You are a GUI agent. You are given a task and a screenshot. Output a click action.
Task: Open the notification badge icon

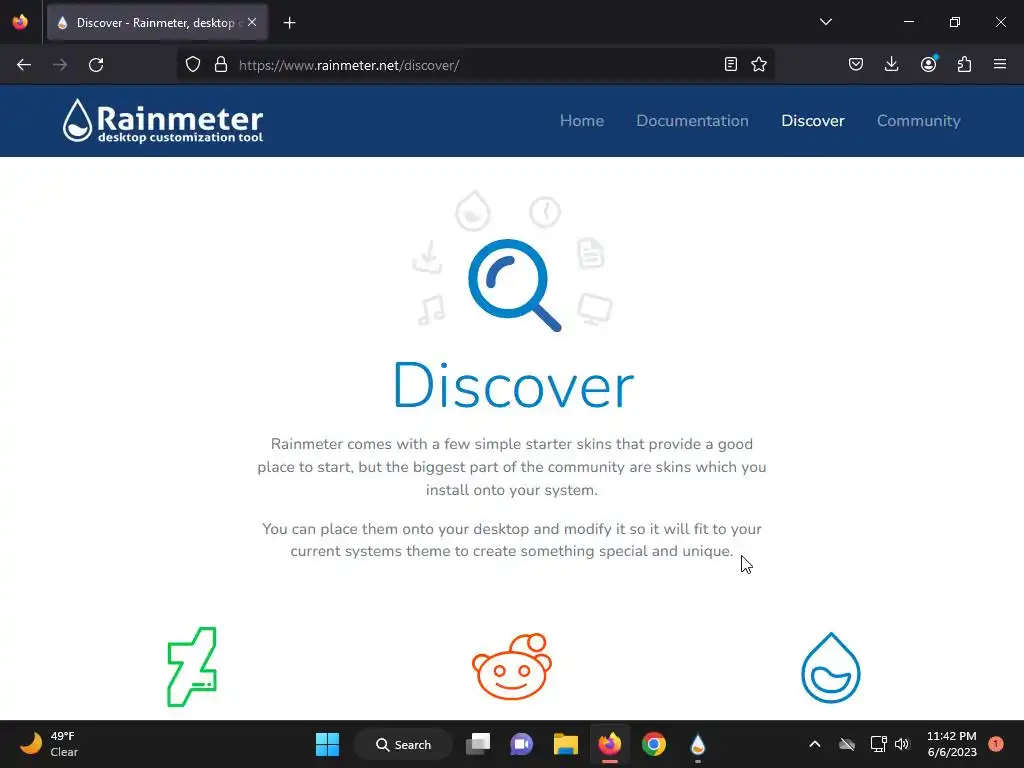tap(996, 744)
